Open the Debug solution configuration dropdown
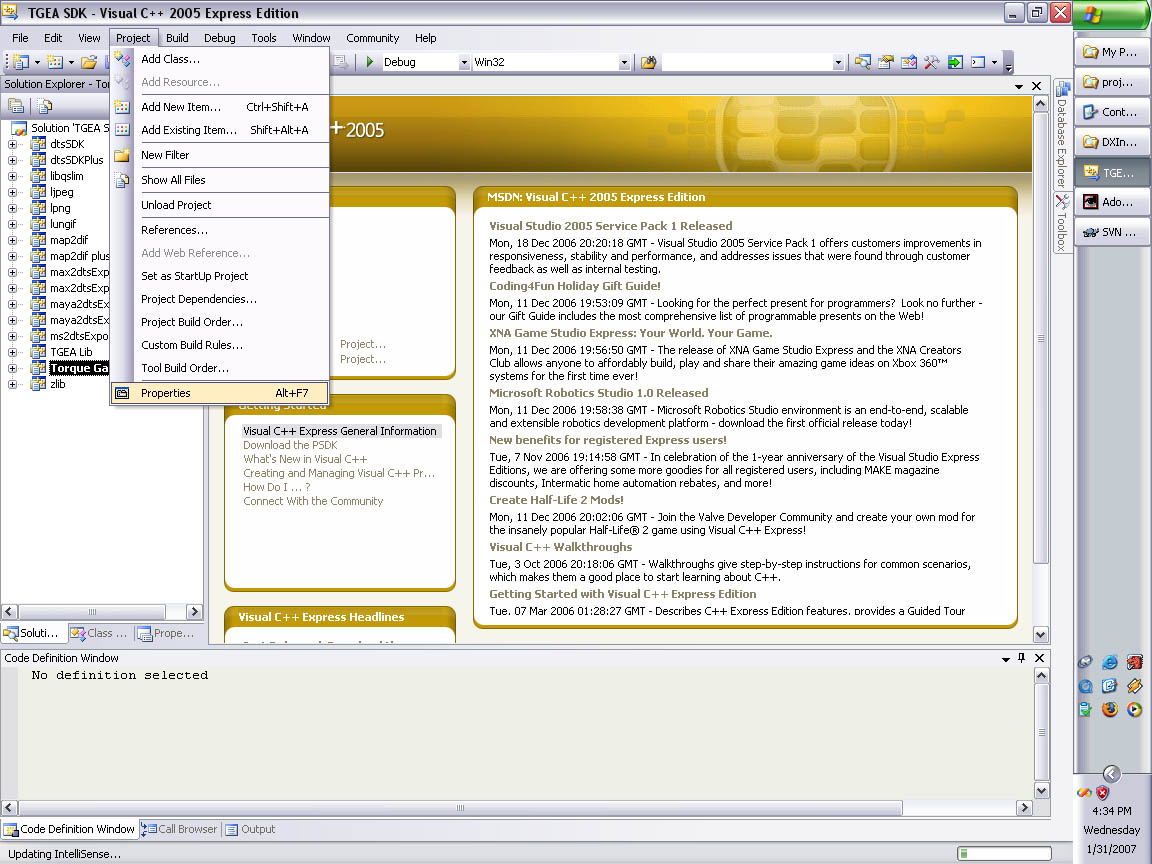This screenshot has height=864, width=1152. 464,62
